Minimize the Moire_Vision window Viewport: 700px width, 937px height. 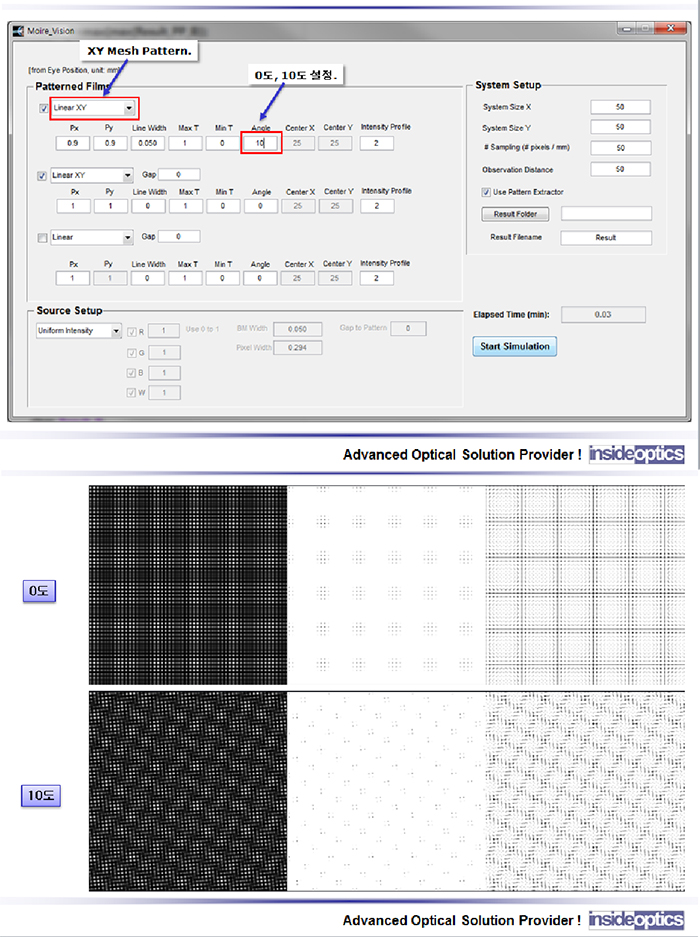tap(625, 30)
